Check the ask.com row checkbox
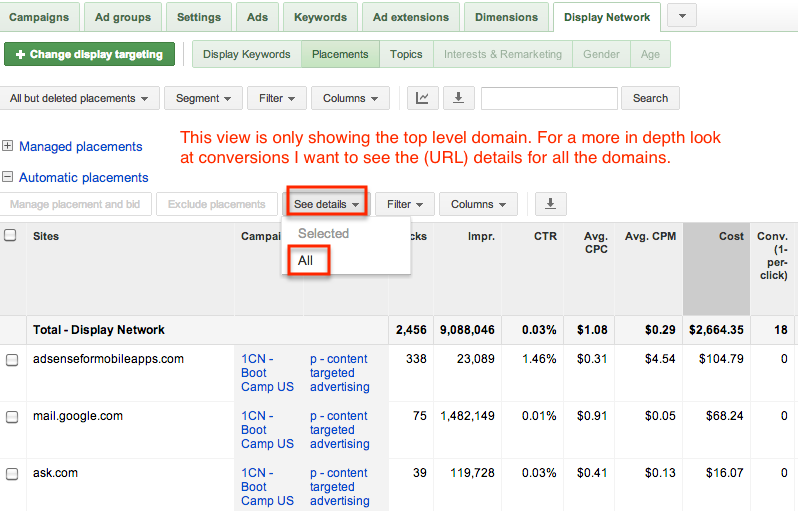This screenshot has width=798, height=511. click(12, 474)
